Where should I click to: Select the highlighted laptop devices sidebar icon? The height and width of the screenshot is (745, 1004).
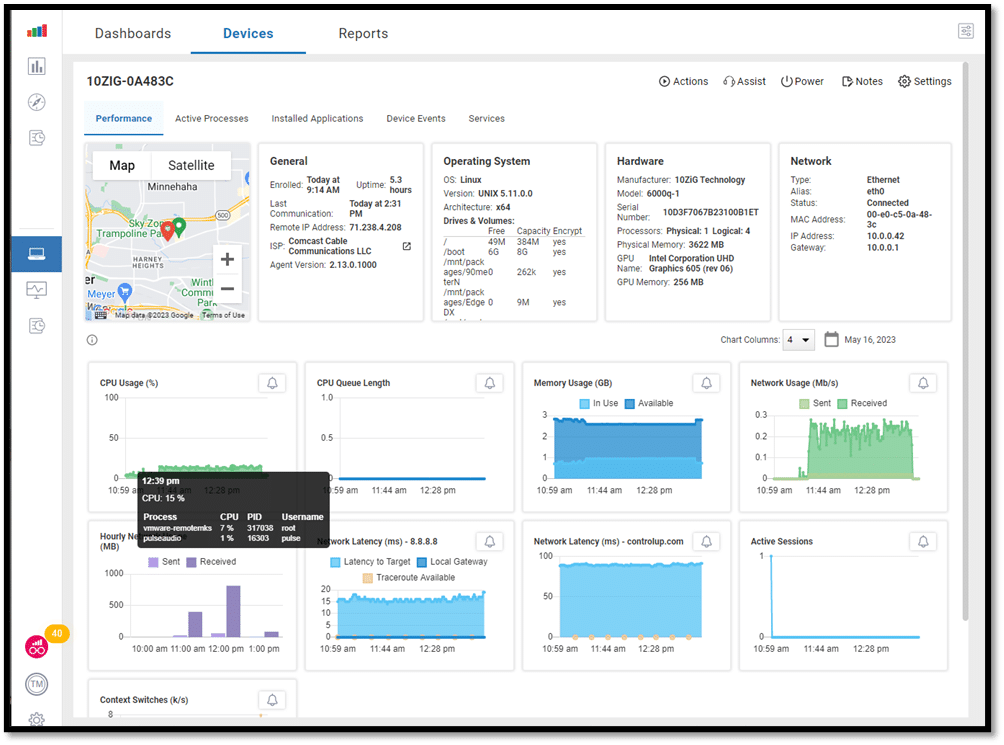(x=36, y=254)
